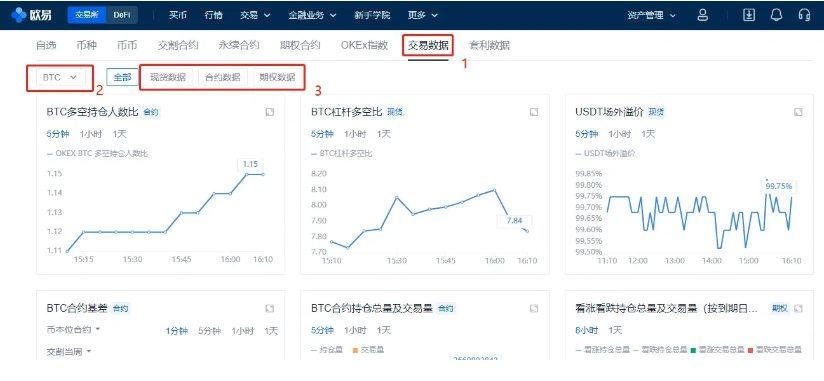Go to 新手学院 page
824x381 pixels.
tap(372, 15)
